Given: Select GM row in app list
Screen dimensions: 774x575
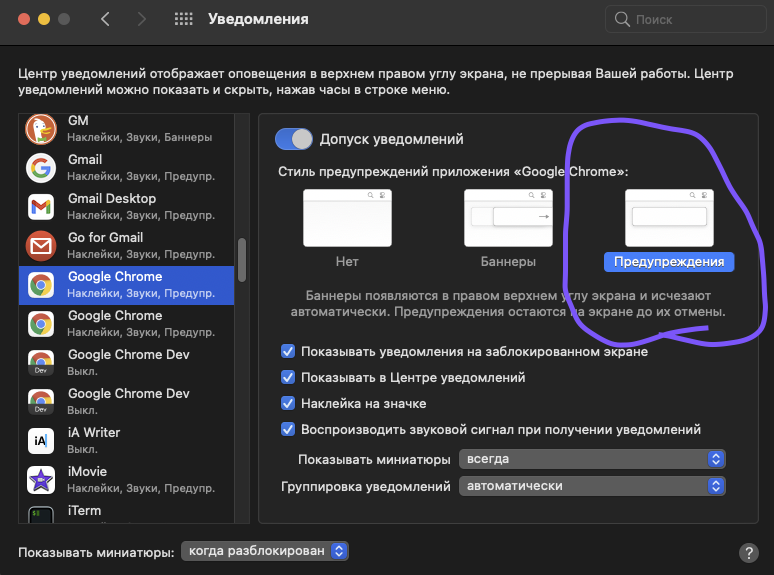Looking at the screenshot, I should 126,129.
